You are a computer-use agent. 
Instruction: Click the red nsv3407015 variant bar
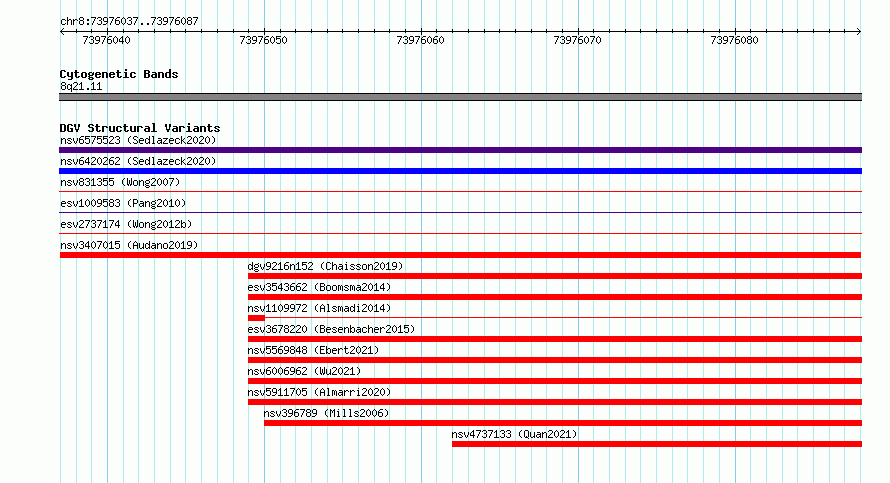coord(460,255)
